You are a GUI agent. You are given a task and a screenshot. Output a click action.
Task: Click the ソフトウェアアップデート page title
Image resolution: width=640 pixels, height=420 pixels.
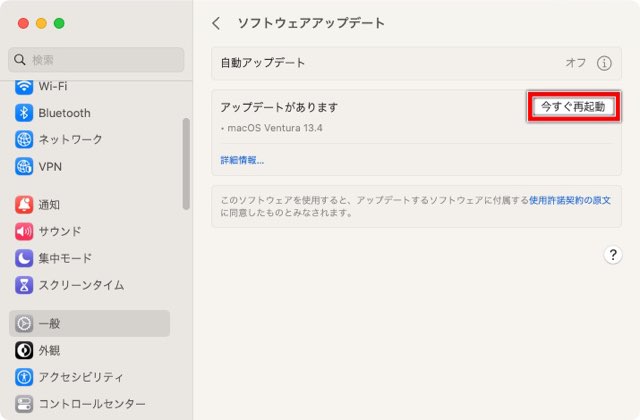[x=311, y=23]
